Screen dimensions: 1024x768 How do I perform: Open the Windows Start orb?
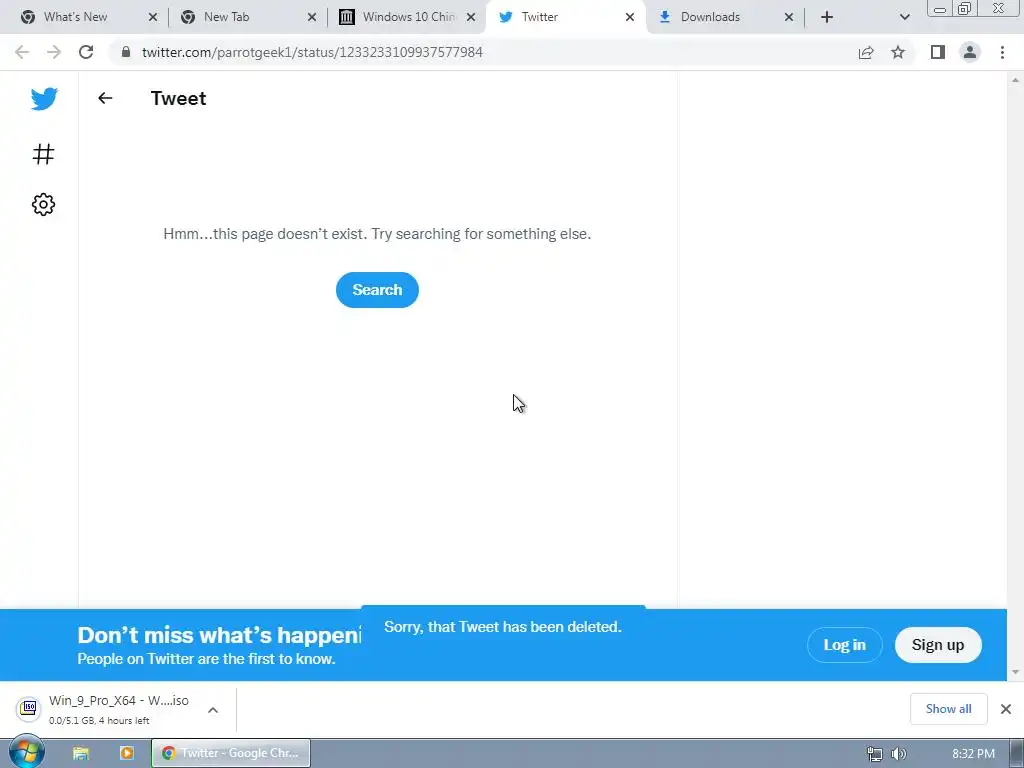[x=26, y=752]
